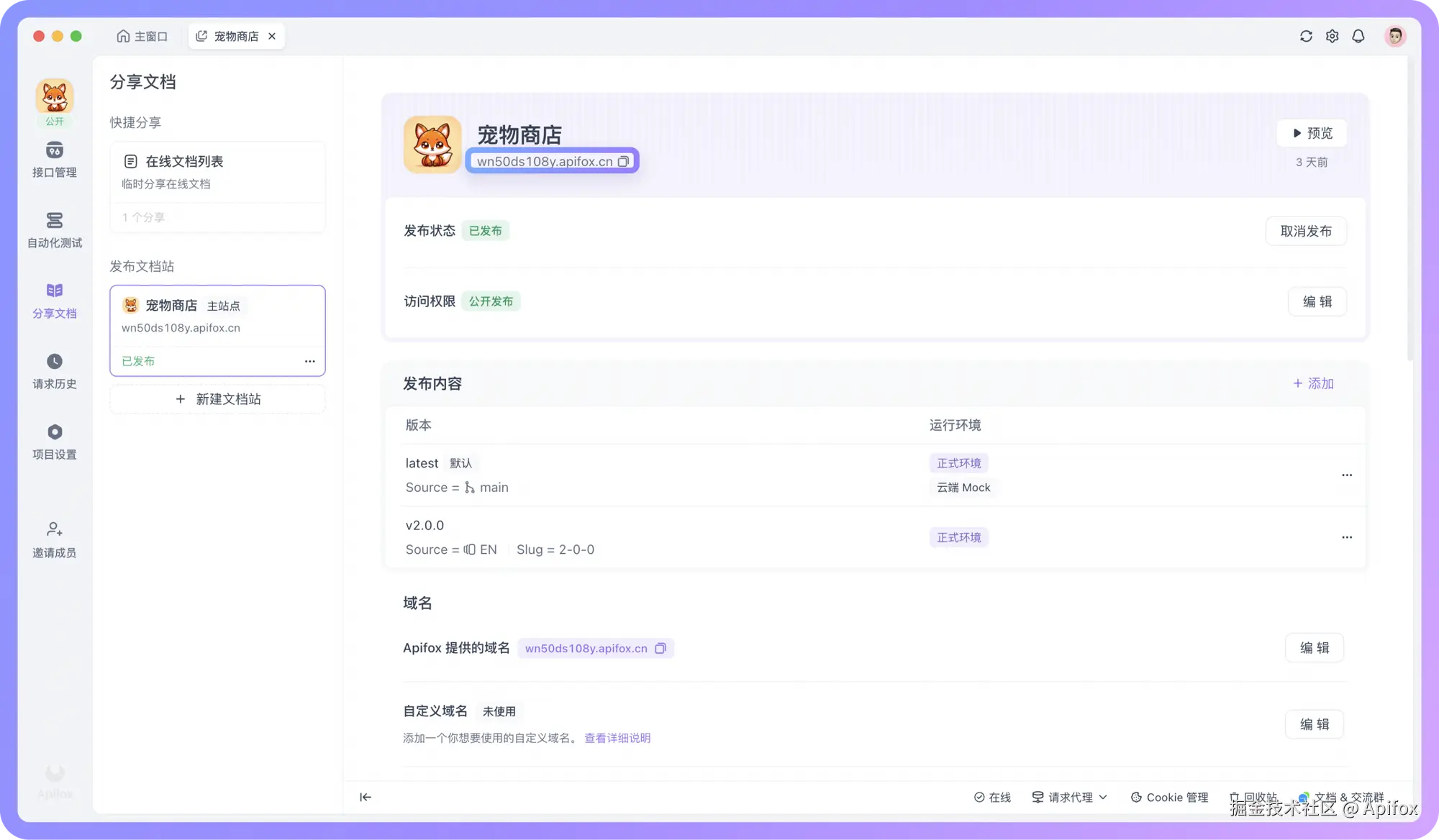Screen dimensions: 1439x840
Task: Open 项目设置 in the sidebar
Action: [x=55, y=441]
